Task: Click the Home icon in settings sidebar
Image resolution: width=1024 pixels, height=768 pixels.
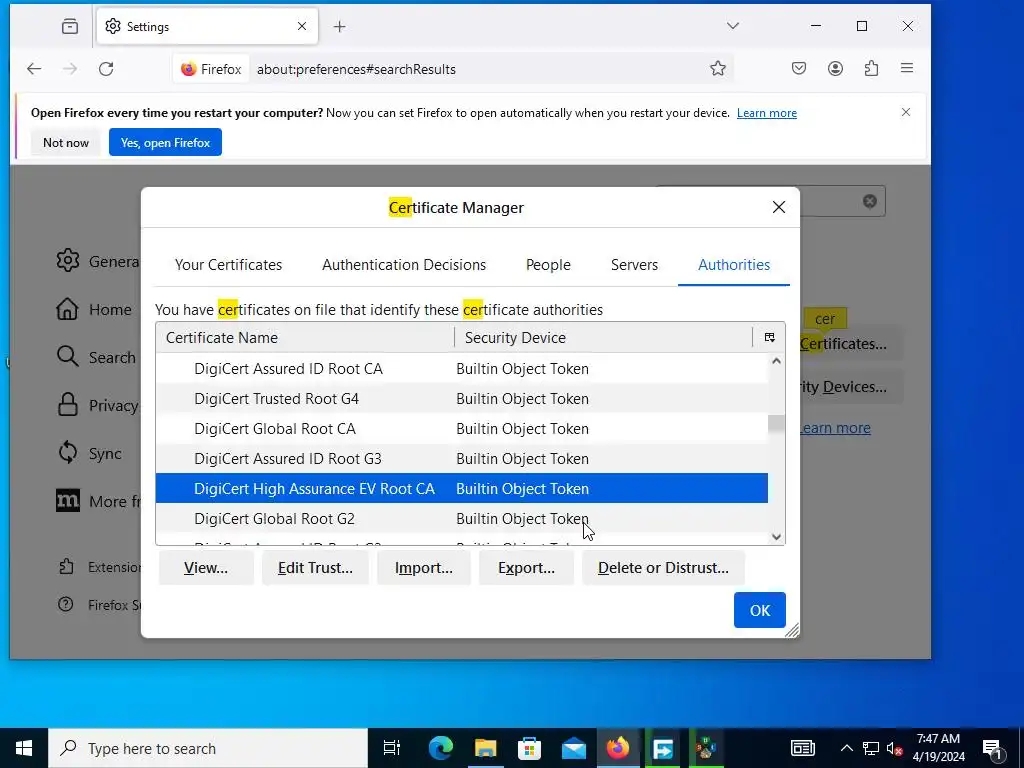Action: tap(67, 309)
